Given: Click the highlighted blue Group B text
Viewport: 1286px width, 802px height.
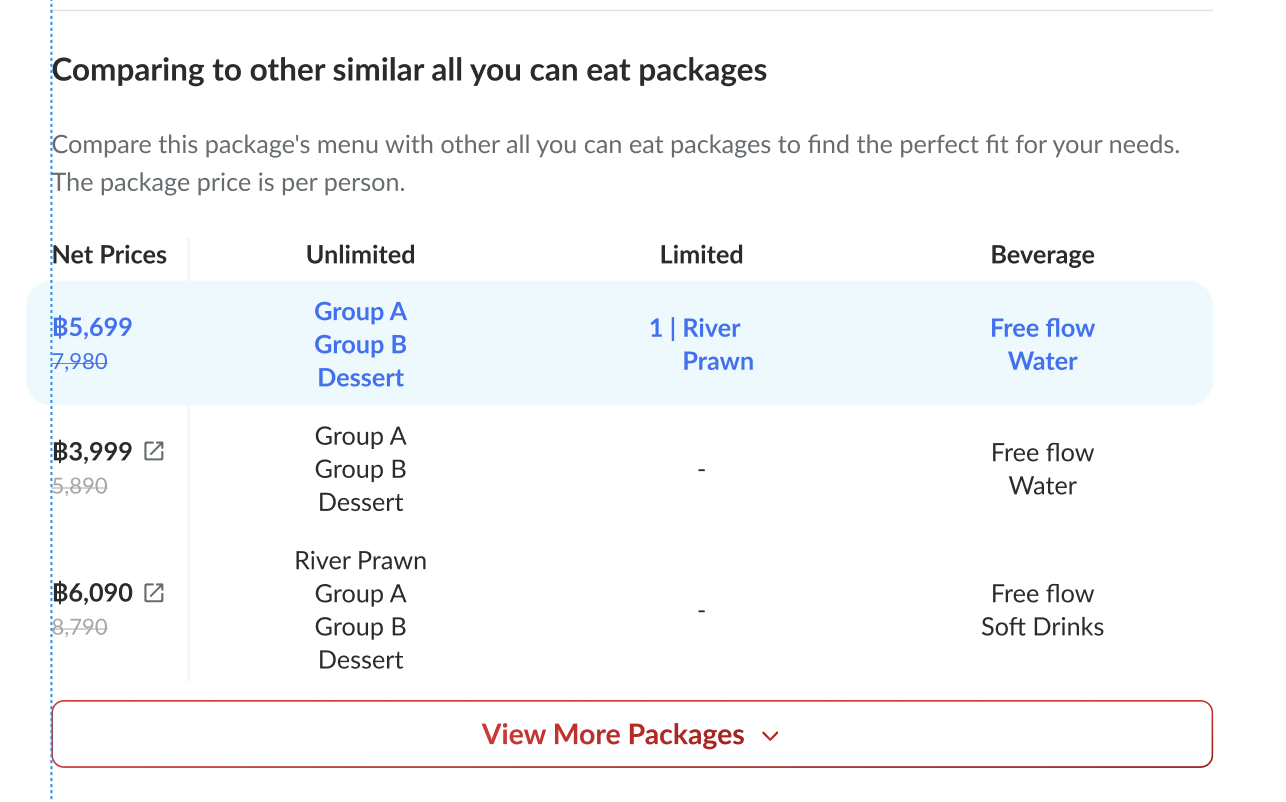Looking at the screenshot, I should [x=360, y=345].
